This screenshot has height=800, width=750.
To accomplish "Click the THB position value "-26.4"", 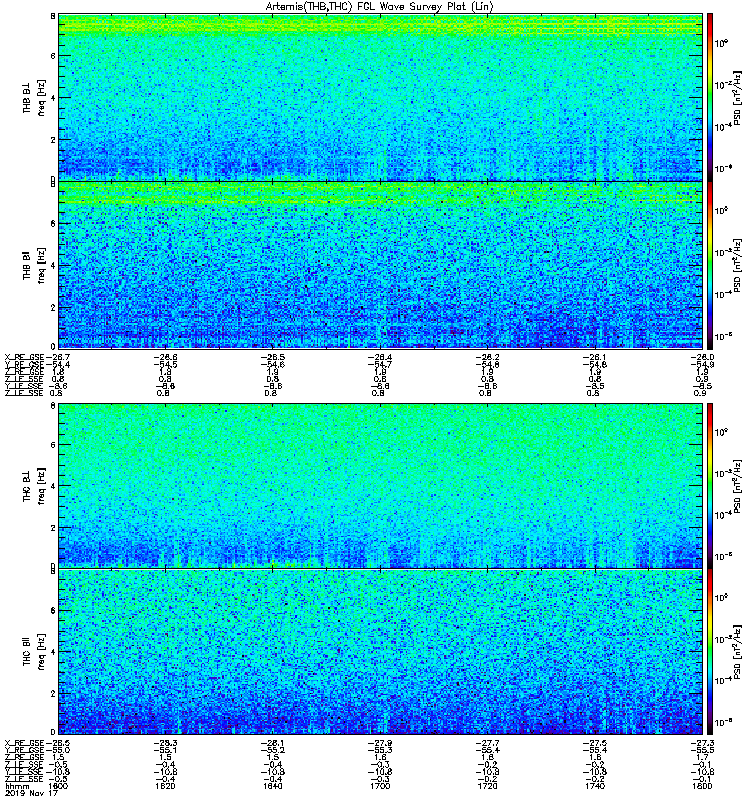I will tap(380, 357).
